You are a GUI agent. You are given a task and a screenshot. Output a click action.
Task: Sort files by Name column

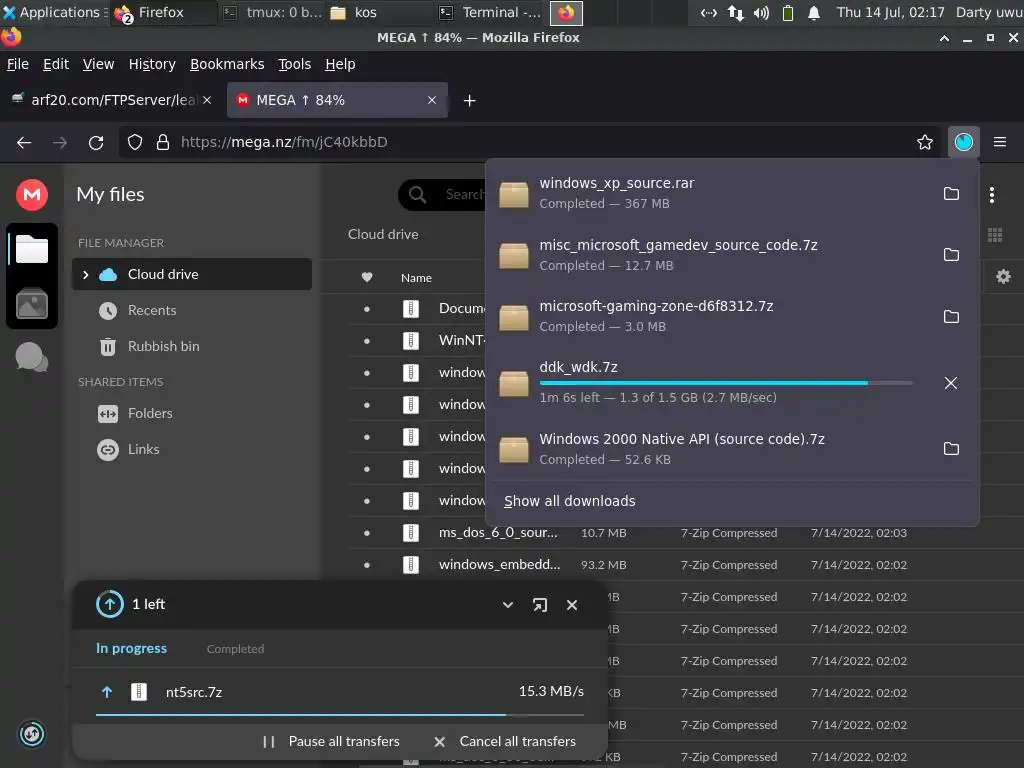tap(416, 278)
